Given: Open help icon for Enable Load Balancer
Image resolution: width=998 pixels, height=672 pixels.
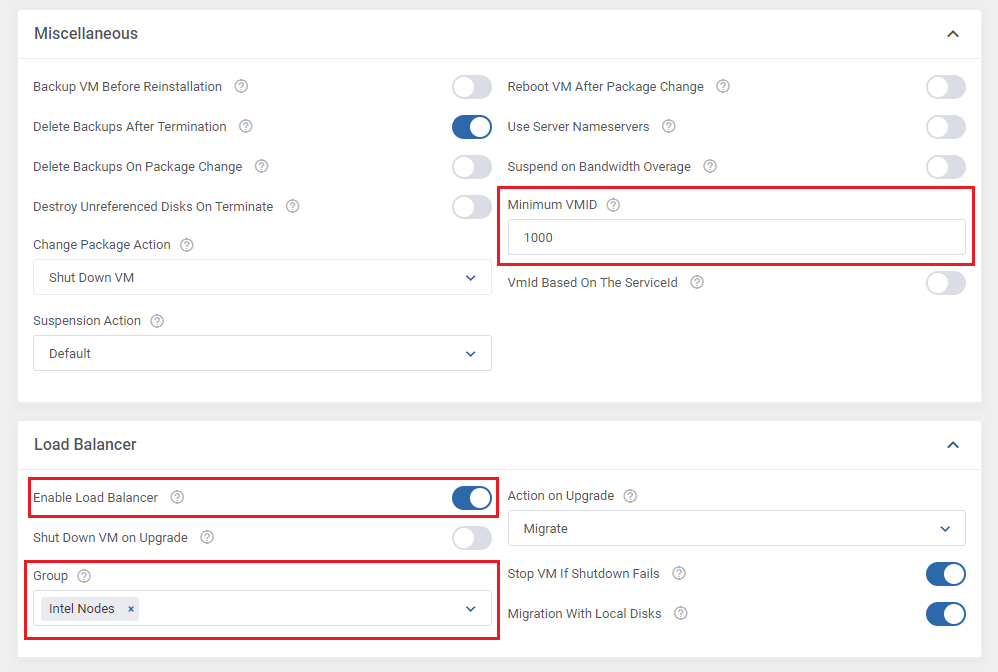Looking at the screenshot, I should (177, 497).
